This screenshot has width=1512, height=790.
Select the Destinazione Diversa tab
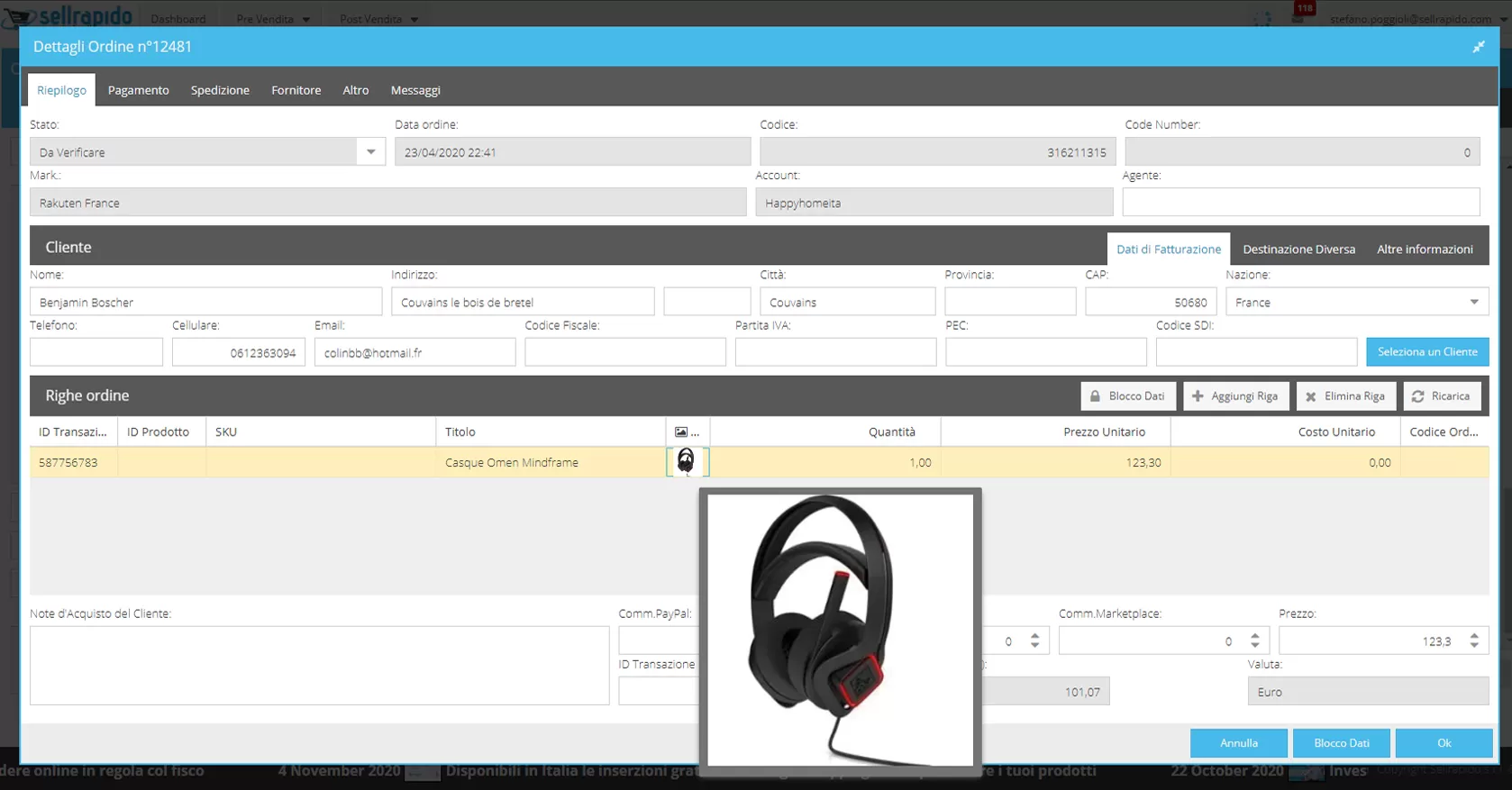pyautogui.click(x=1298, y=250)
